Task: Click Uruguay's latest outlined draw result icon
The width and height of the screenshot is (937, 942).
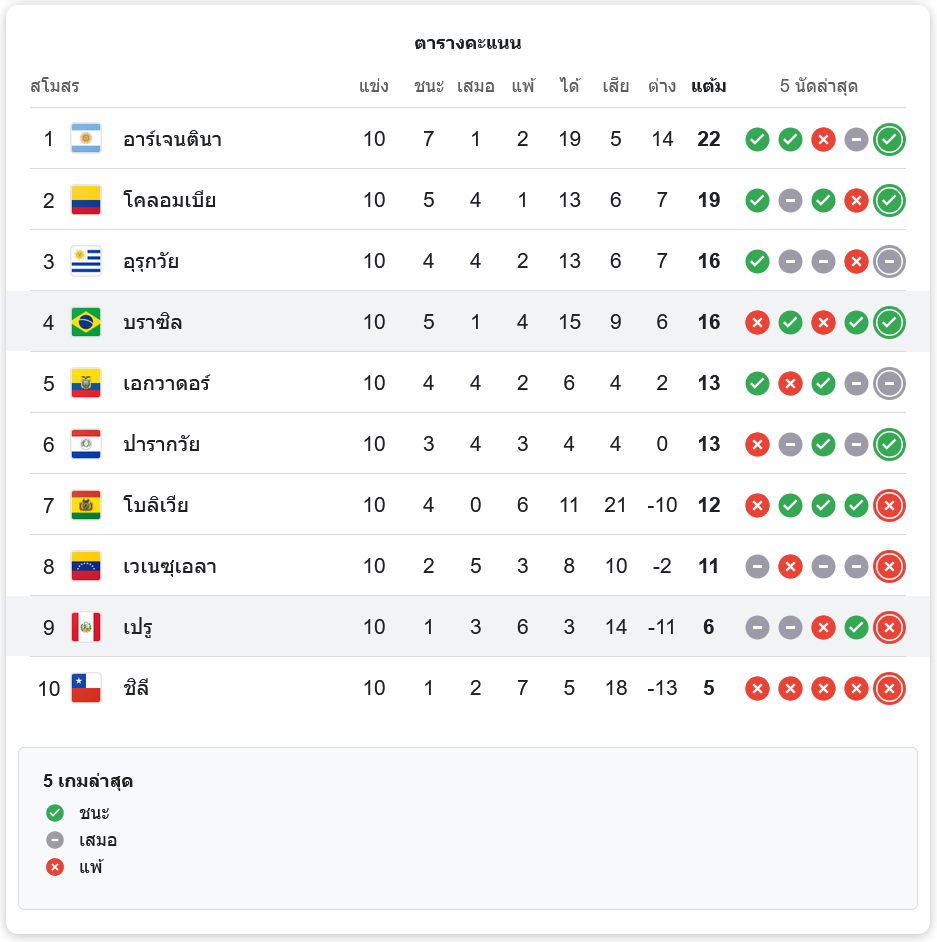Action: point(889,261)
